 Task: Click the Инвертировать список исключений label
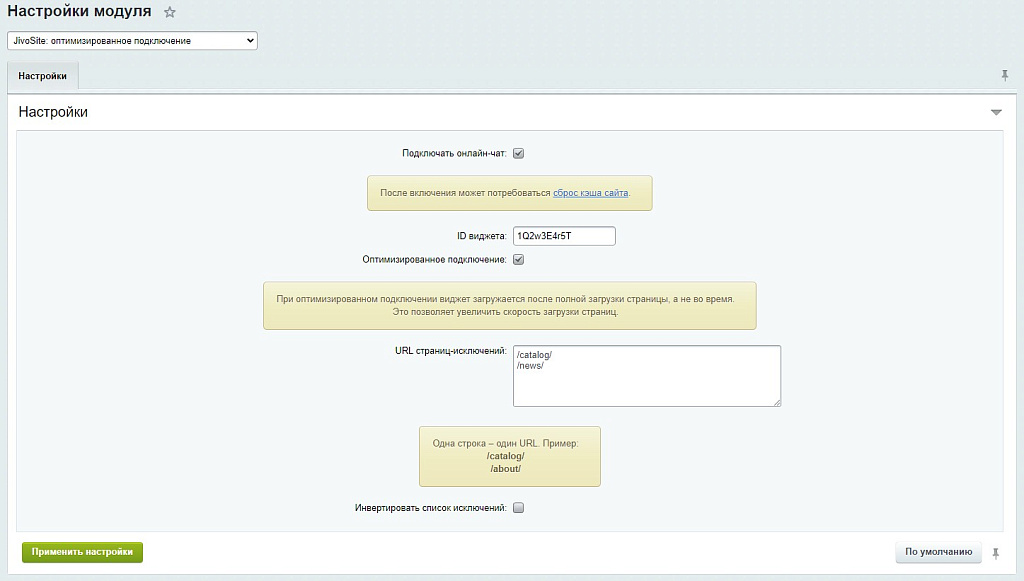coord(430,508)
